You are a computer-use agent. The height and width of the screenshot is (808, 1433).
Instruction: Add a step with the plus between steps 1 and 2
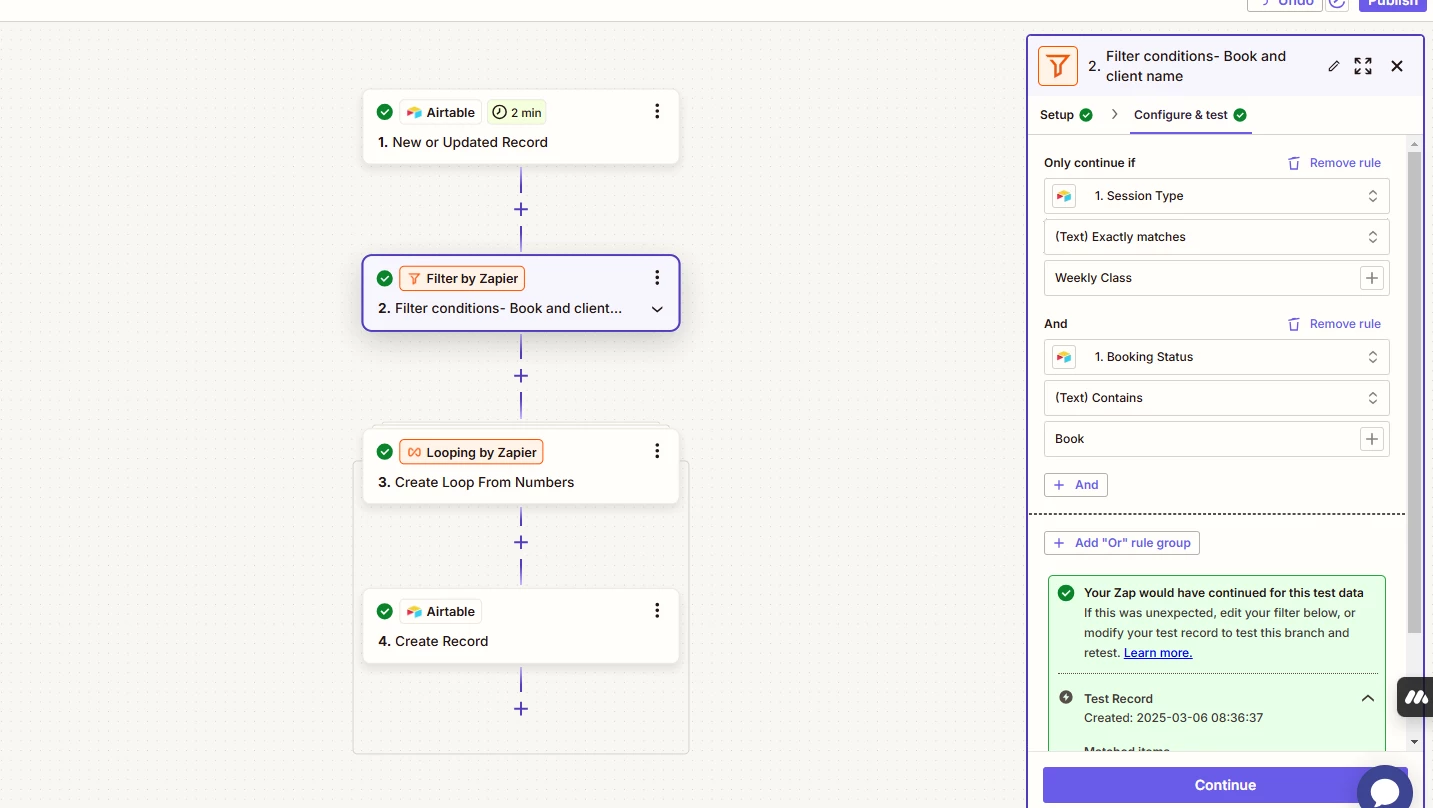[521, 209]
